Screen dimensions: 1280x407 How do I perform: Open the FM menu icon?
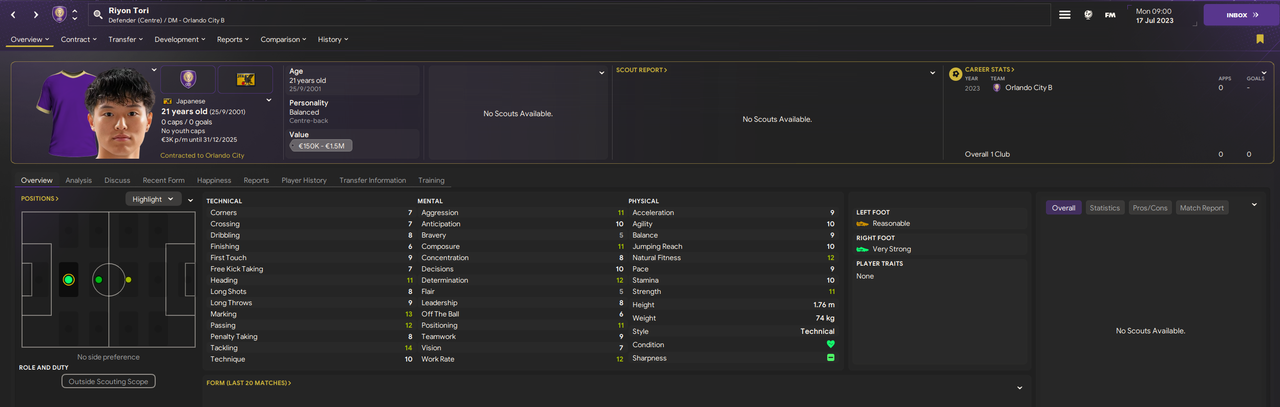click(x=1110, y=15)
